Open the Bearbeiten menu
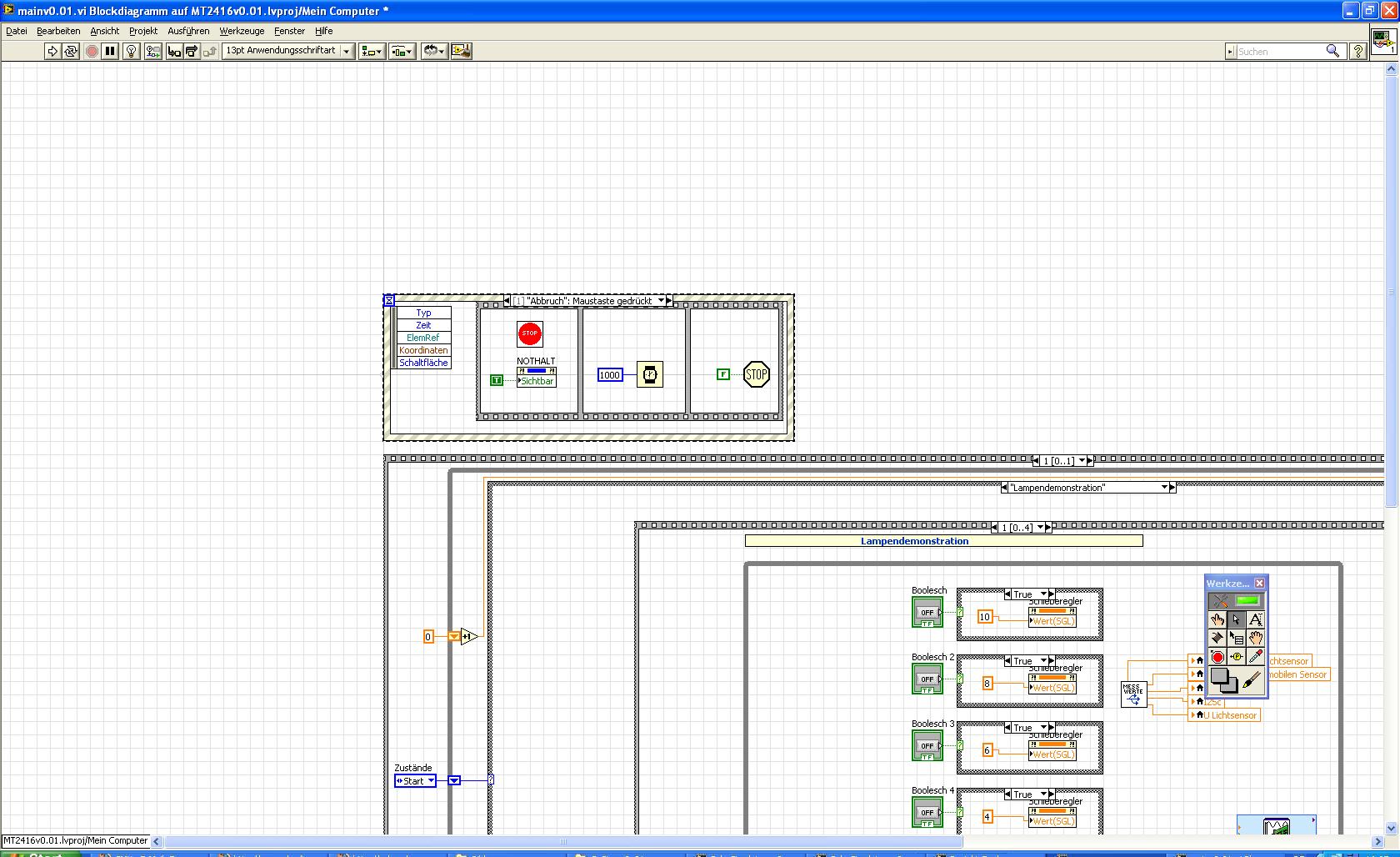The image size is (1400, 857). [x=58, y=31]
